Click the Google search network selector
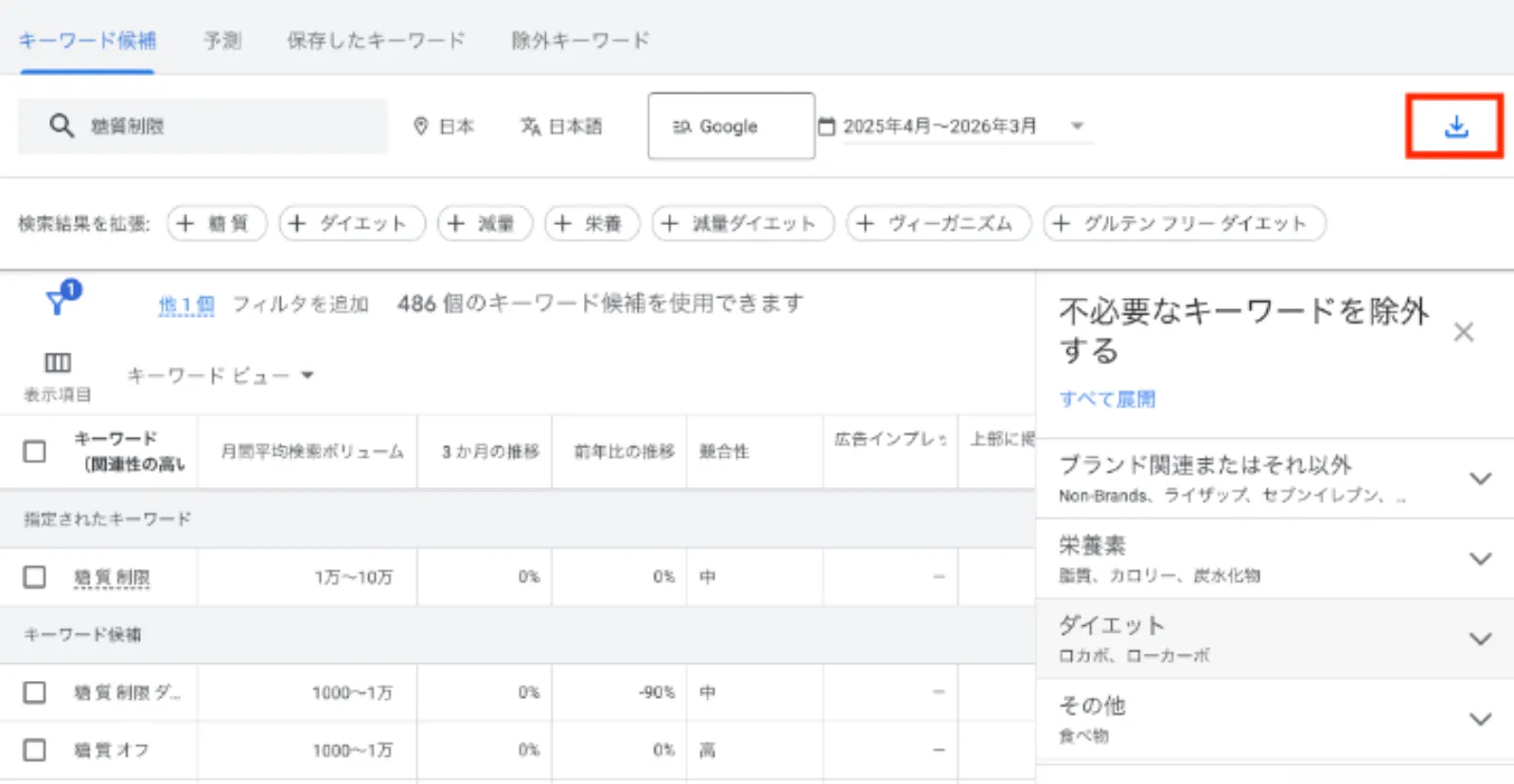 [x=731, y=126]
